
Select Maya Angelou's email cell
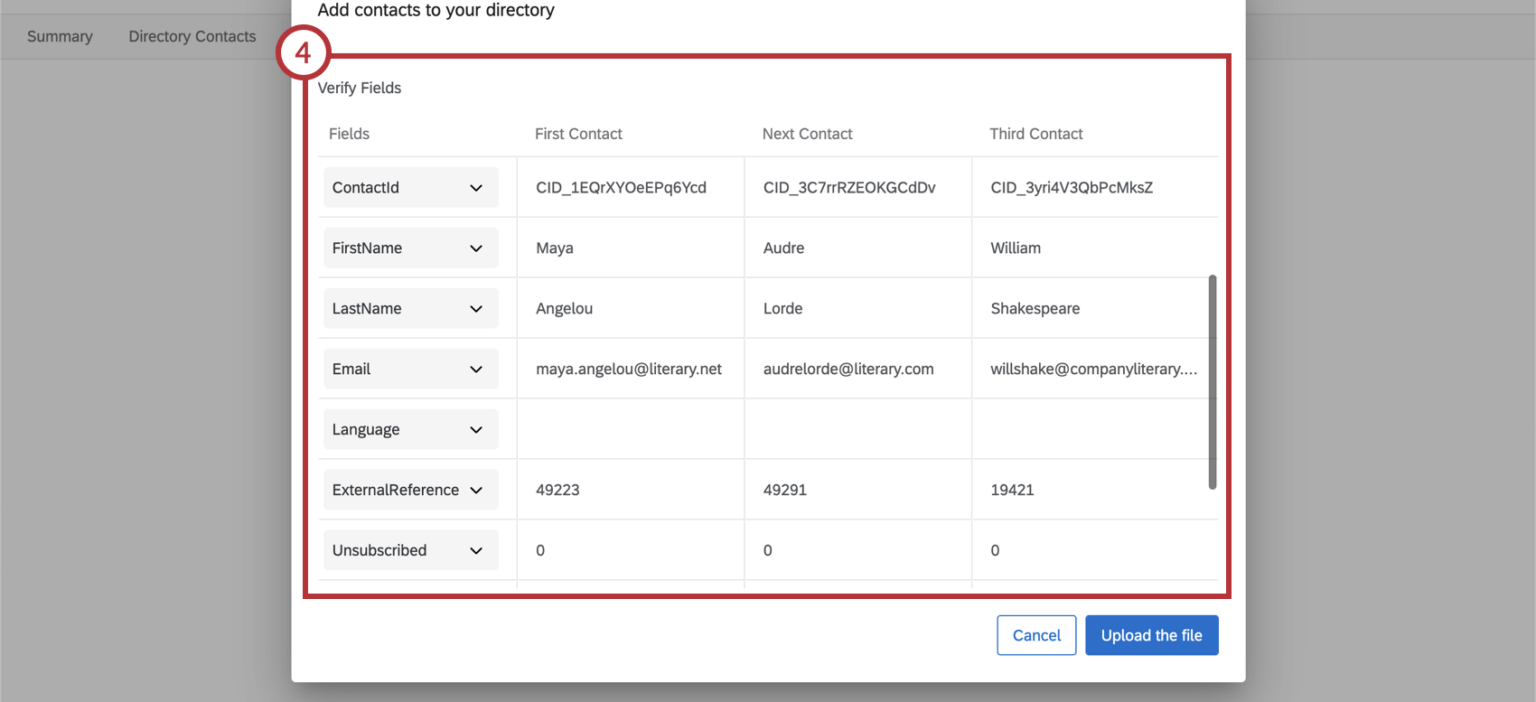click(x=628, y=368)
